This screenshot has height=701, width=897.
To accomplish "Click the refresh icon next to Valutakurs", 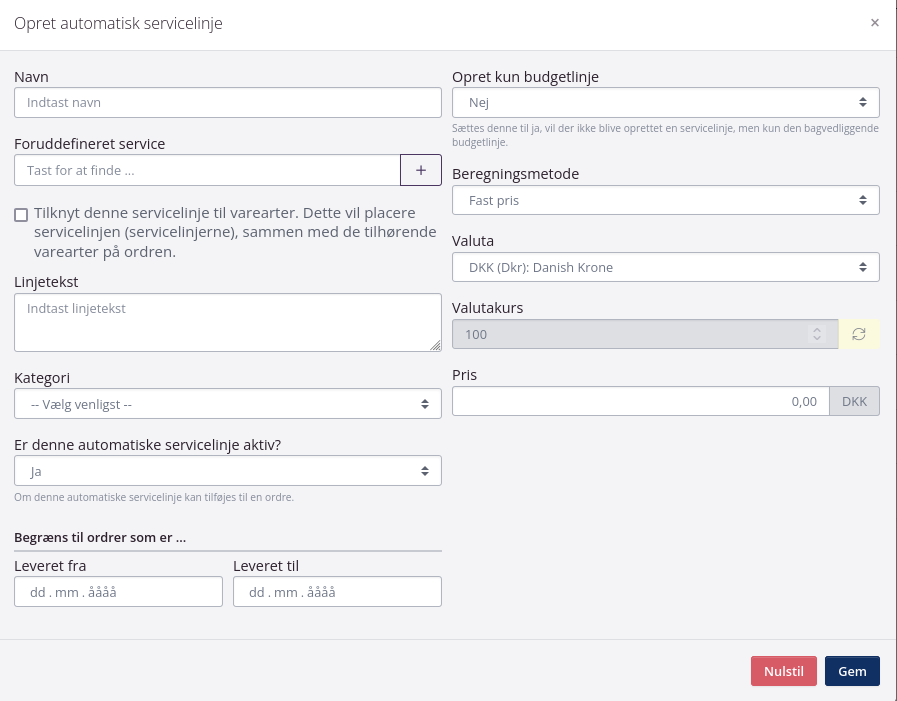I will (859, 334).
